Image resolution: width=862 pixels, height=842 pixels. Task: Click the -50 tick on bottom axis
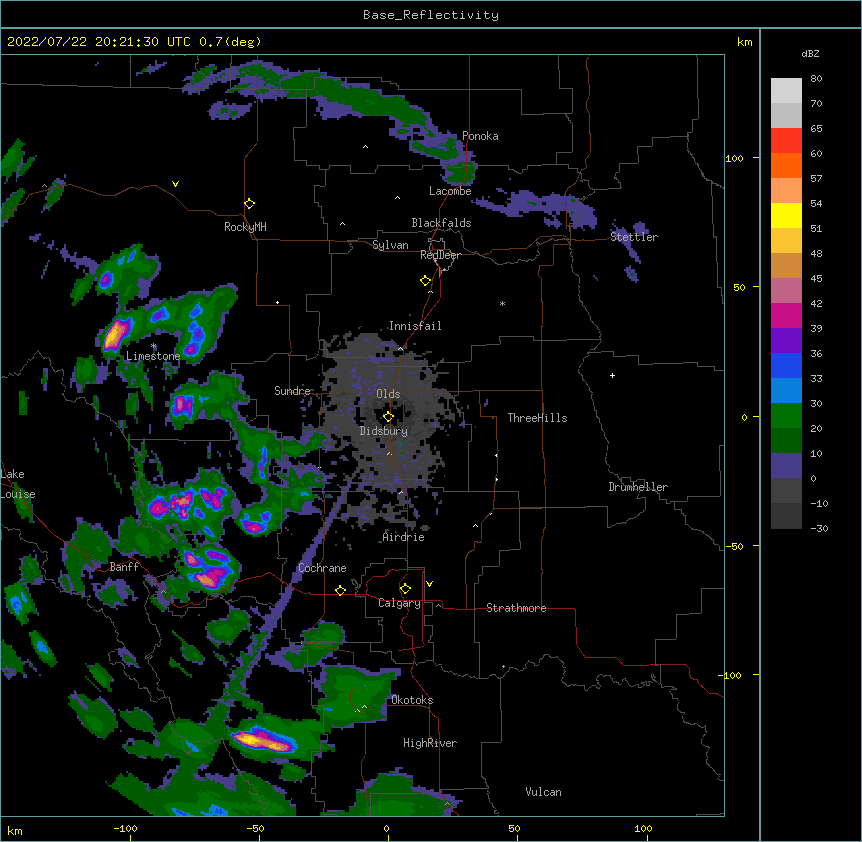255,828
